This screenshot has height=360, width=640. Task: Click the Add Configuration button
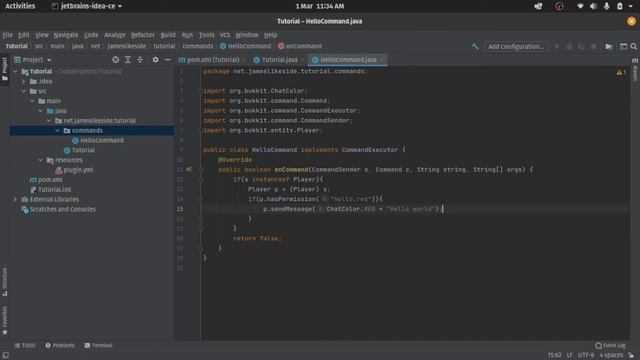click(x=516, y=47)
